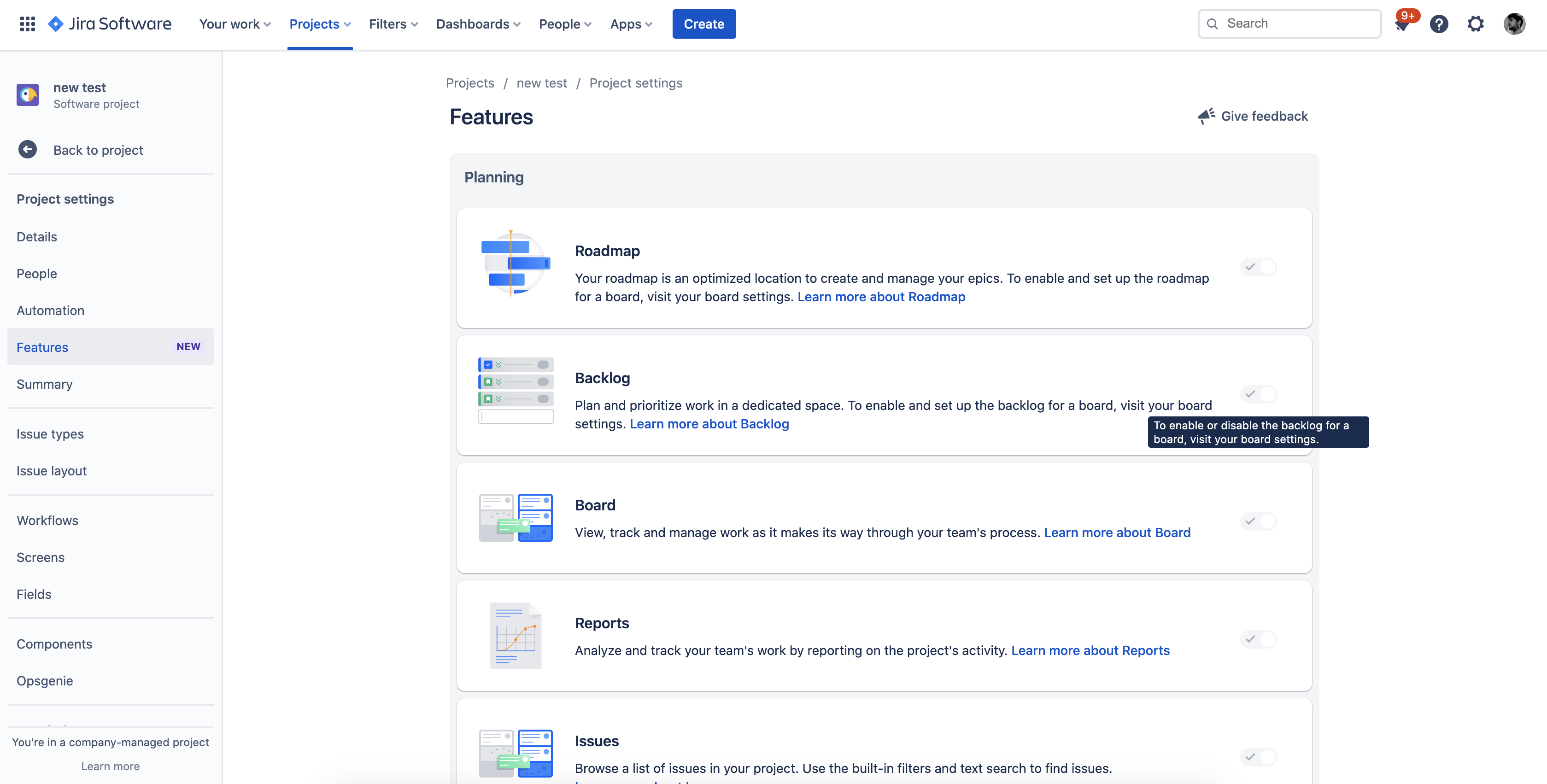1547x784 pixels.
Task: Open Issue types in the sidebar
Action: pyautogui.click(x=111, y=434)
